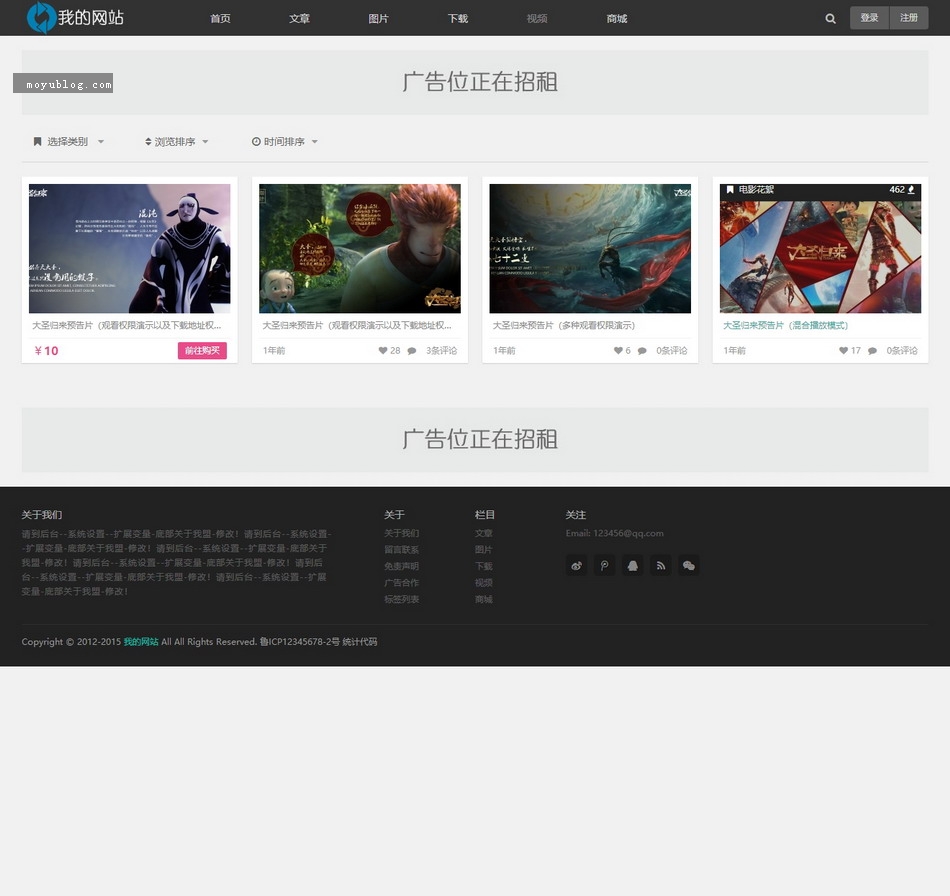The height and width of the screenshot is (896, 950).
Task: Click the 鲁ICP12345678-2号 record text
Action: [x=299, y=642]
